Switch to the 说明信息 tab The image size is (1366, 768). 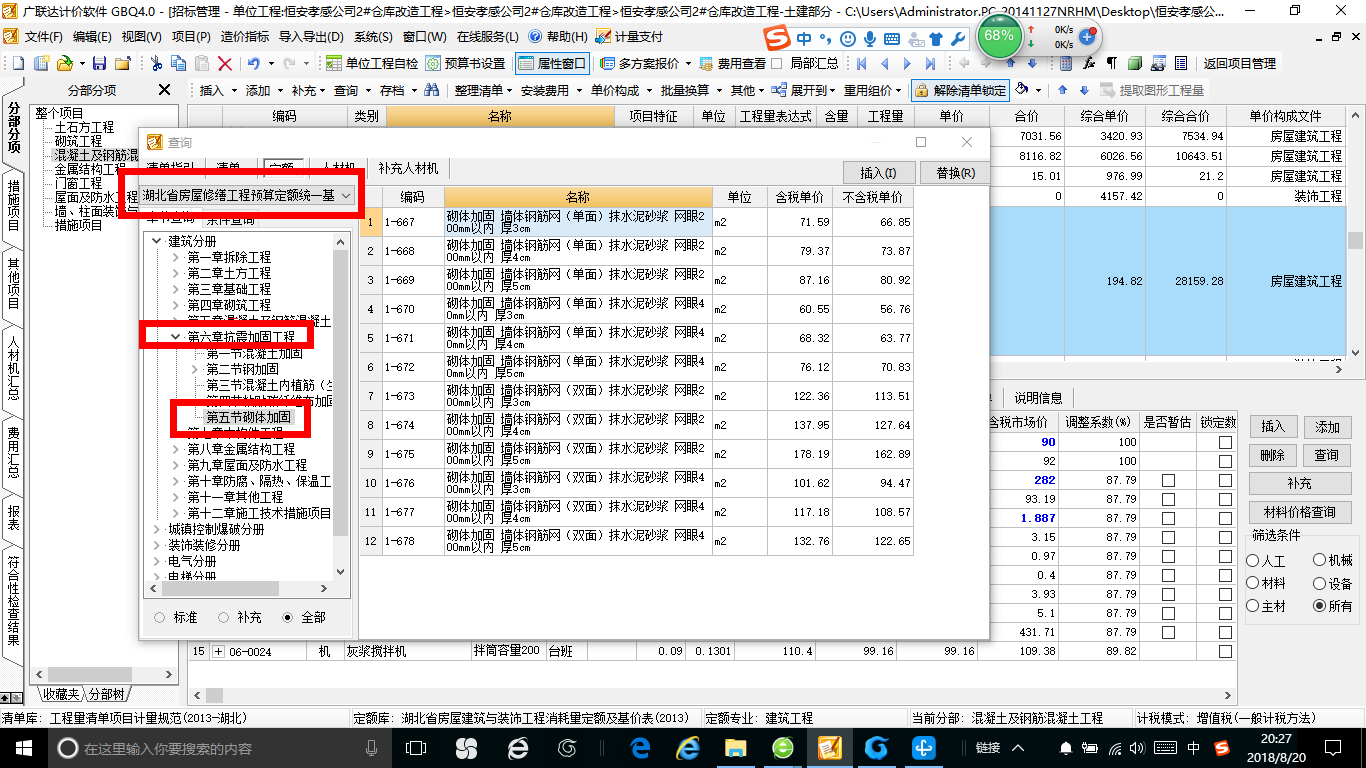point(1038,397)
